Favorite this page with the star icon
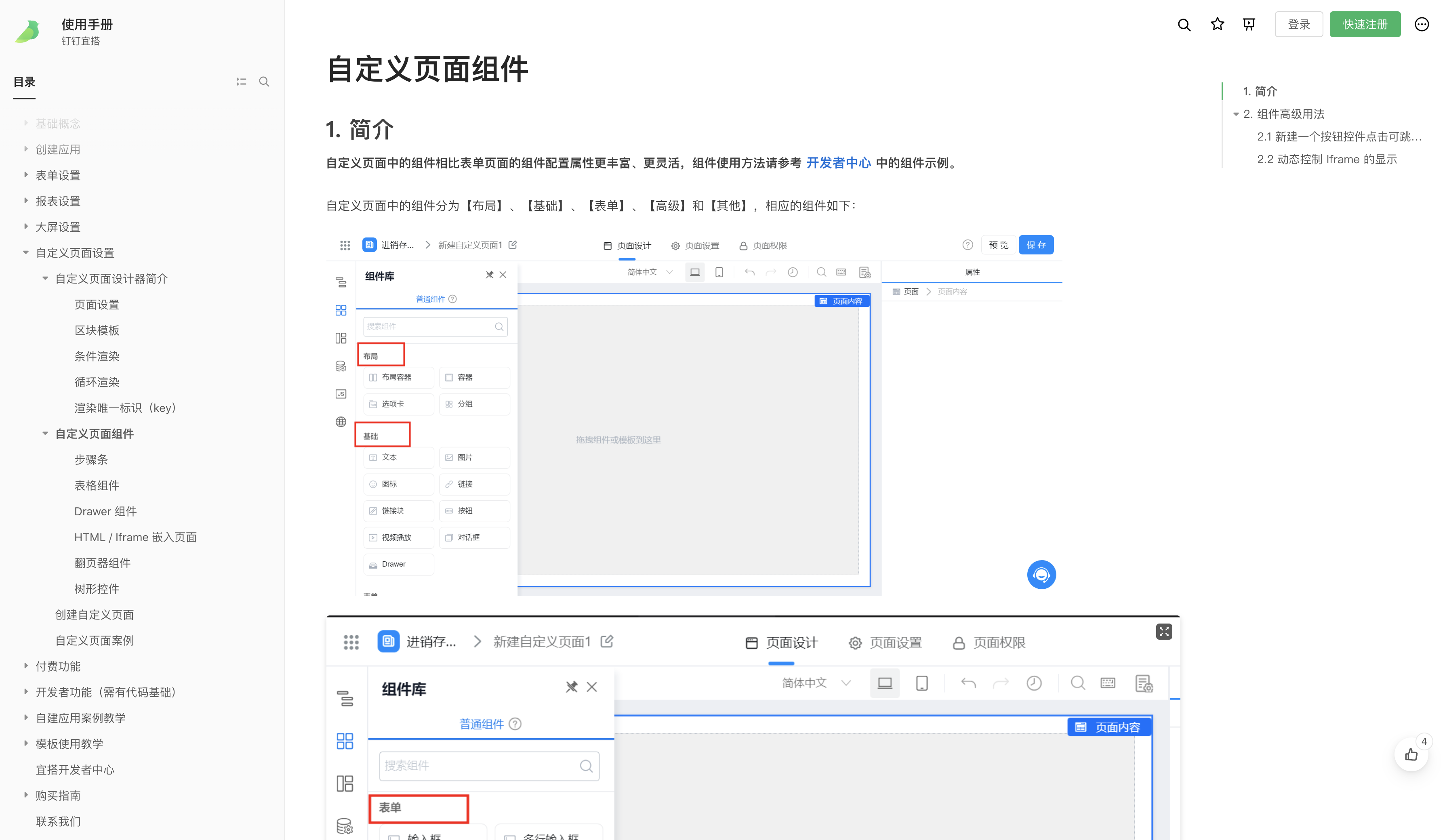The width and height of the screenshot is (1447, 840). (x=1217, y=25)
